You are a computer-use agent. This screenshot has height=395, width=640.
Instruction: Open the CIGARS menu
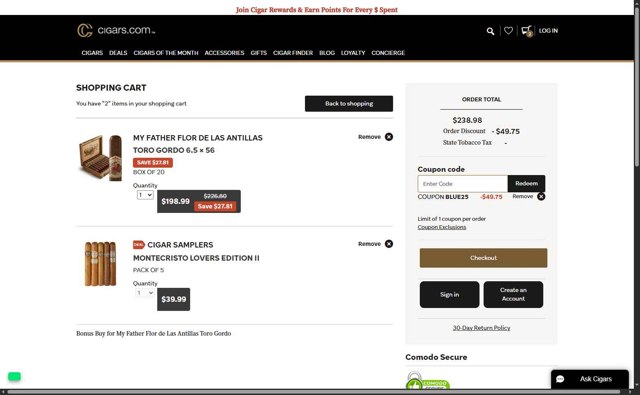(x=92, y=53)
